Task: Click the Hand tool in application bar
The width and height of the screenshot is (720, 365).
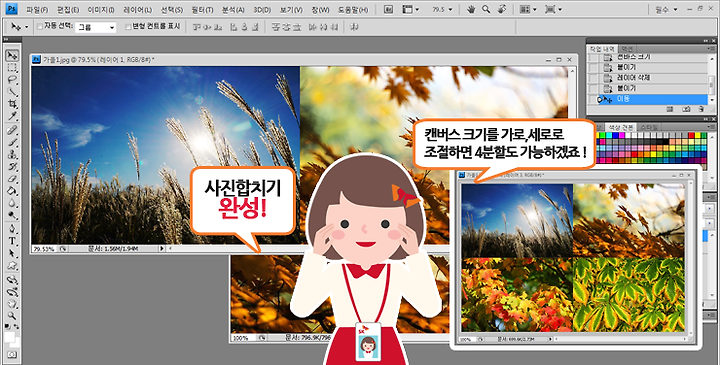Action: click(x=471, y=9)
